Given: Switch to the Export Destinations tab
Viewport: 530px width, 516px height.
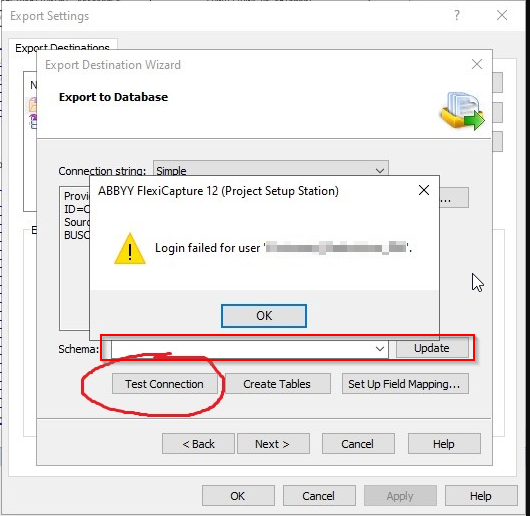Looking at the screenshot, I should tap(63, 48).
